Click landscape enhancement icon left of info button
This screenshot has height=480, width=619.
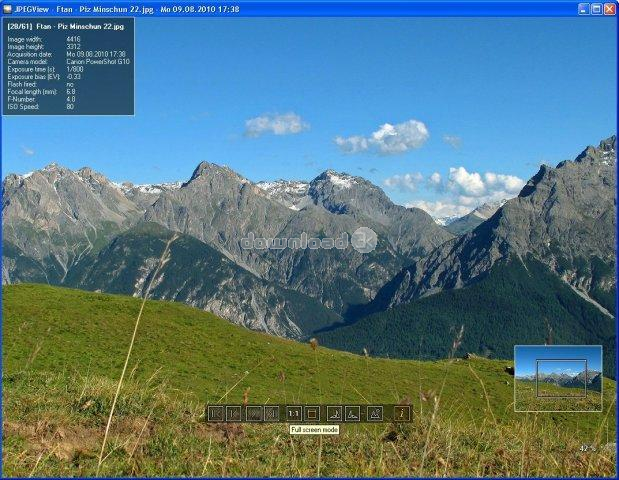tap(375, 414)
